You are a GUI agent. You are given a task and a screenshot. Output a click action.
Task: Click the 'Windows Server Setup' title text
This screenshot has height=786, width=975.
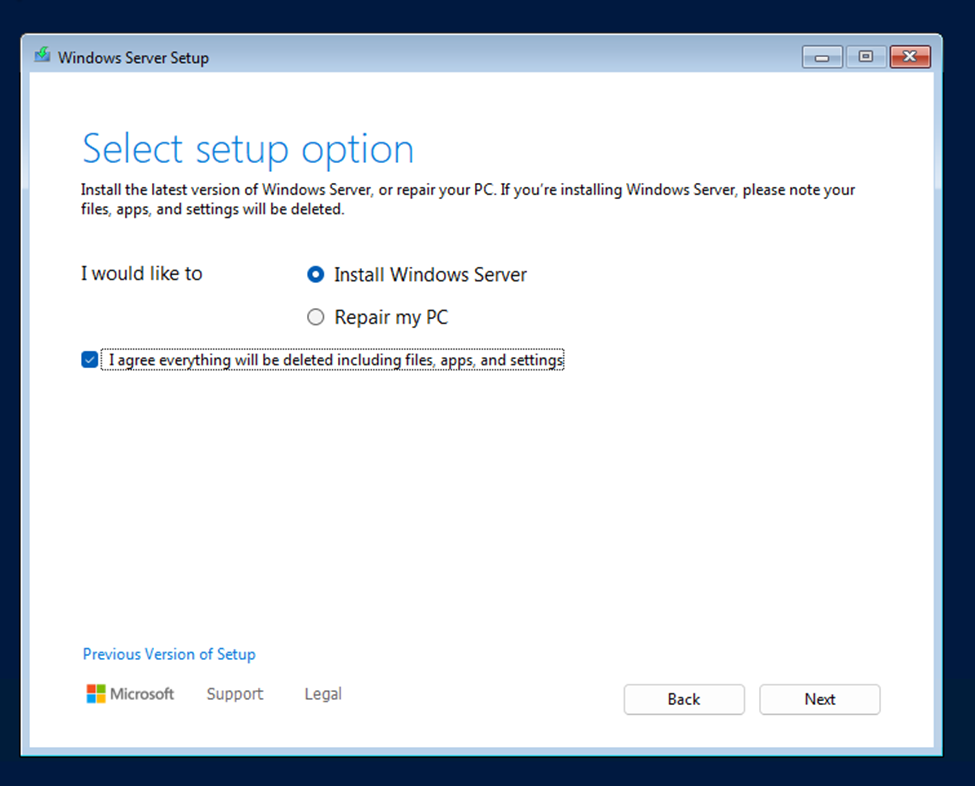click(x=134, y=57)
